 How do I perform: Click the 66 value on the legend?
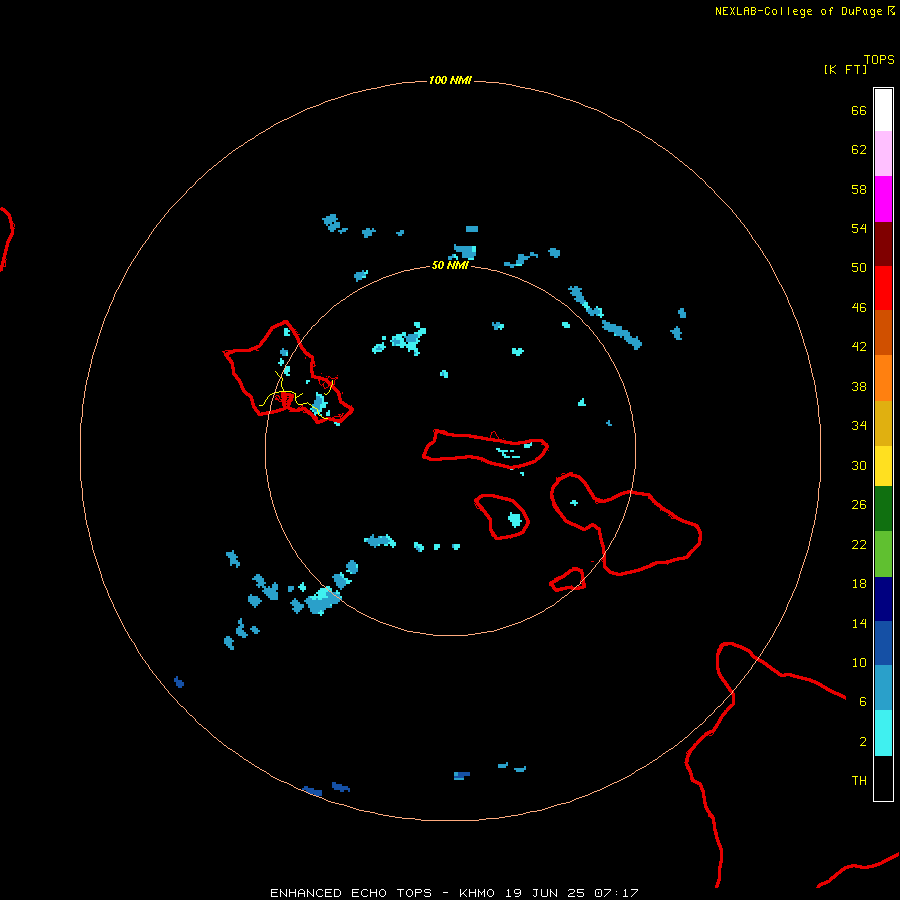859,110
